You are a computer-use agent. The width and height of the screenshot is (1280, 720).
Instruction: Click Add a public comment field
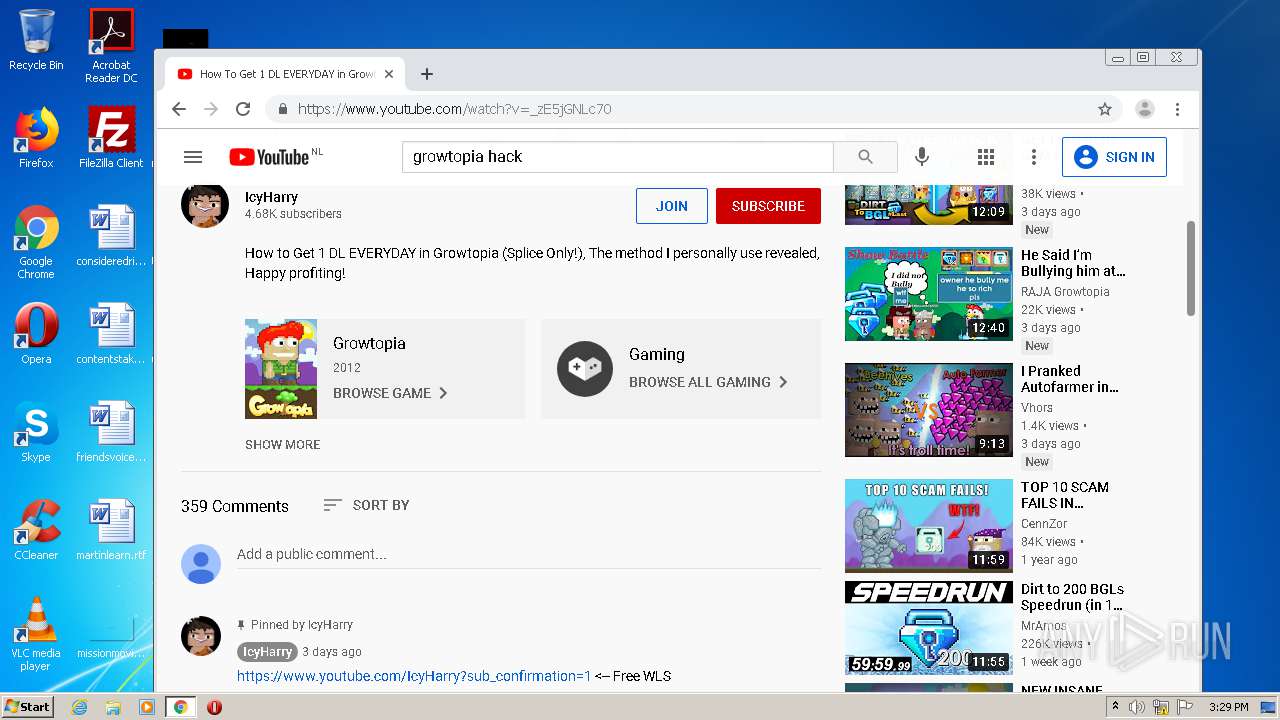point(529,554)
